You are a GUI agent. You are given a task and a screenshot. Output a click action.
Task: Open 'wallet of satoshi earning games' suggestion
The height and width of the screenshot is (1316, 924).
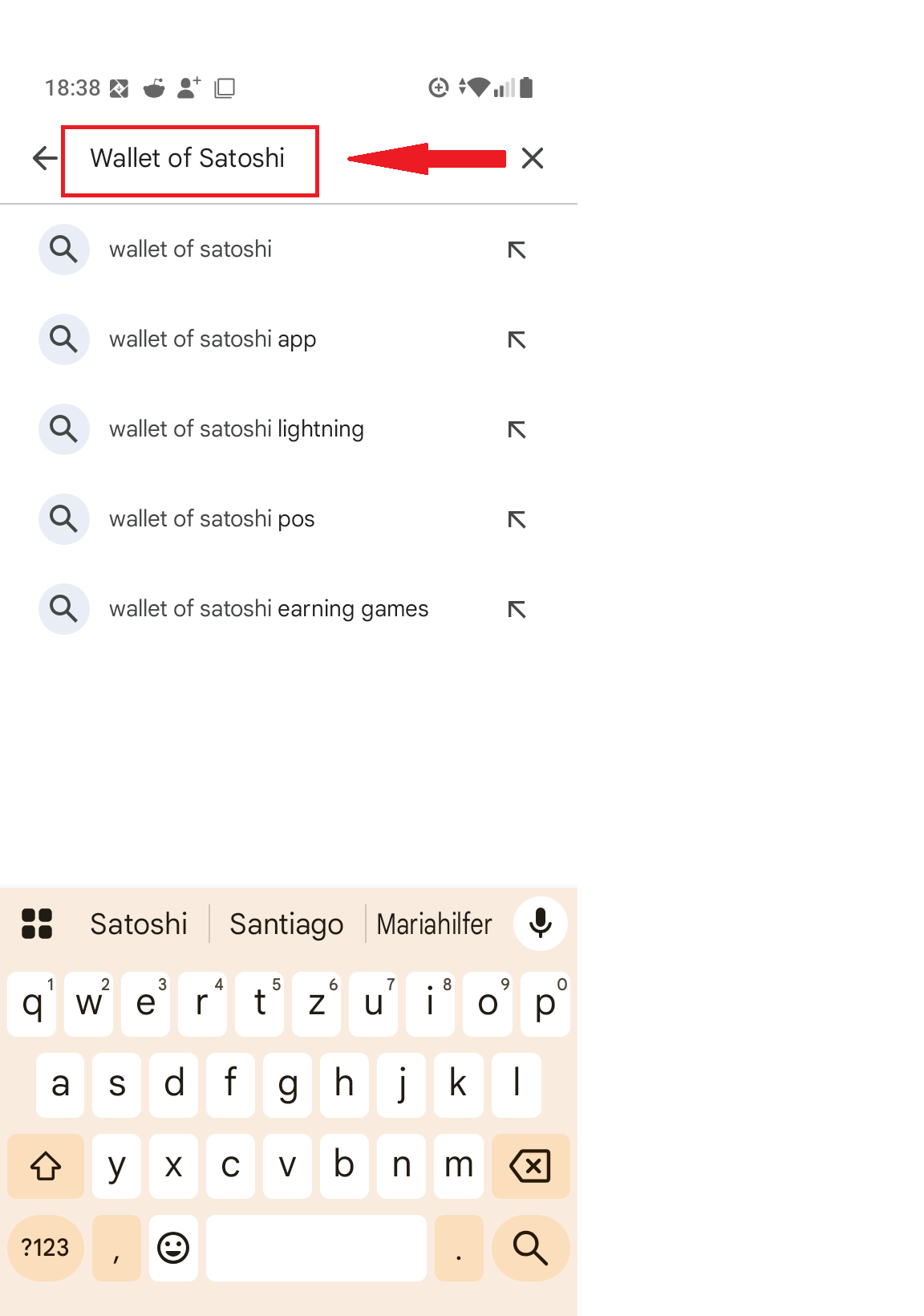point(269,609)
